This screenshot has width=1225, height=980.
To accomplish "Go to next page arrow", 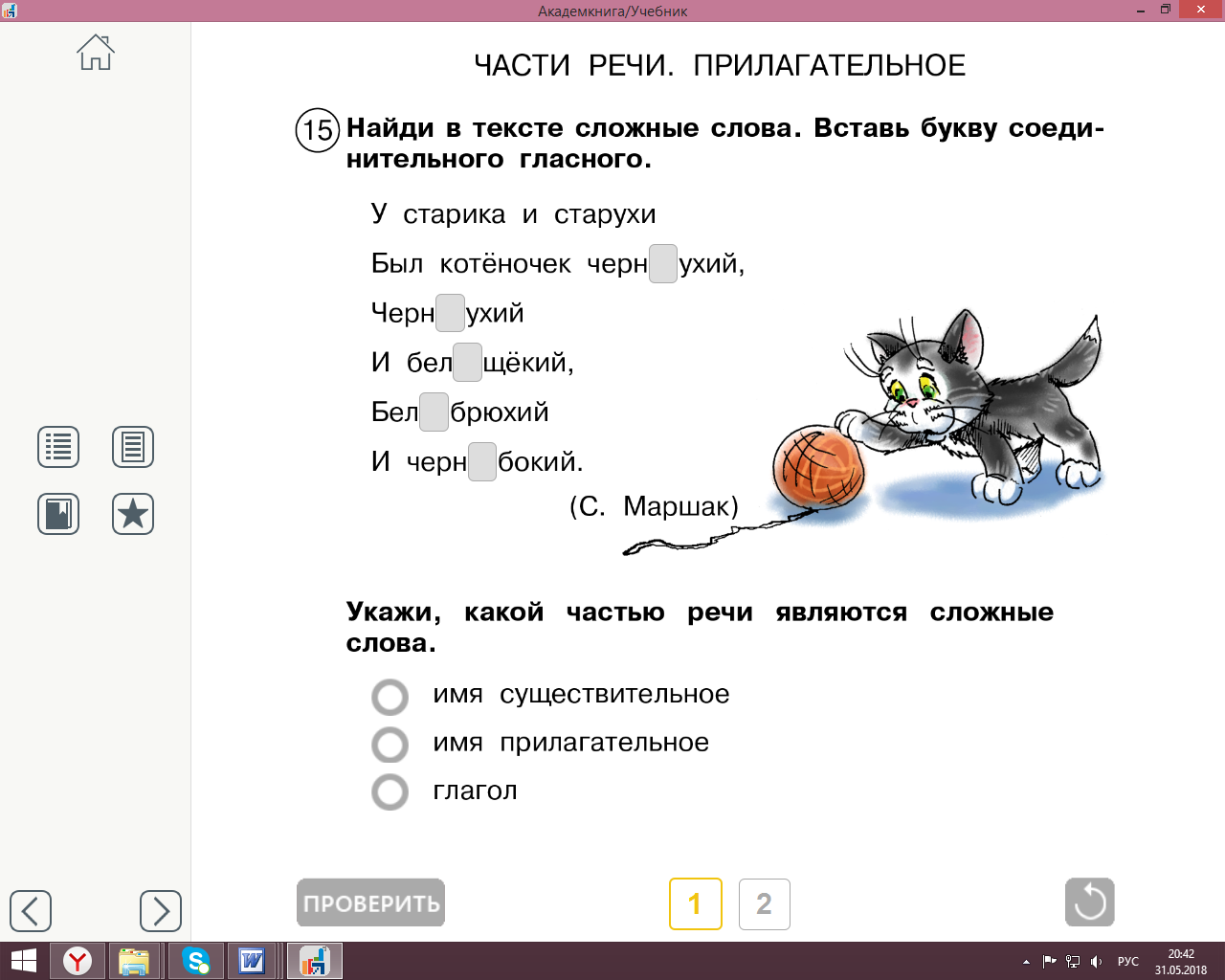I will pyautogui.click(x=161, y=911).
